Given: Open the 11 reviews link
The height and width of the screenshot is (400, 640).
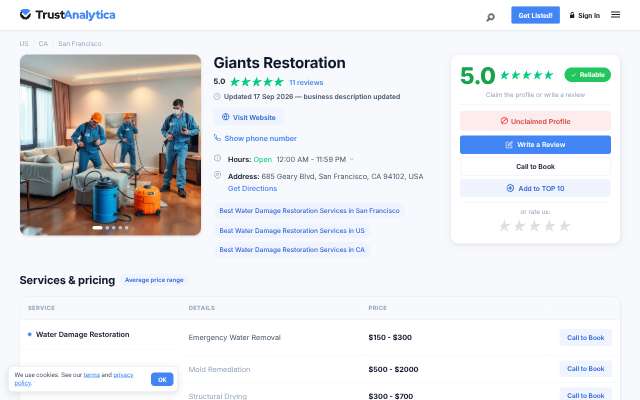Looking at the screenshot, I should 306,82.
